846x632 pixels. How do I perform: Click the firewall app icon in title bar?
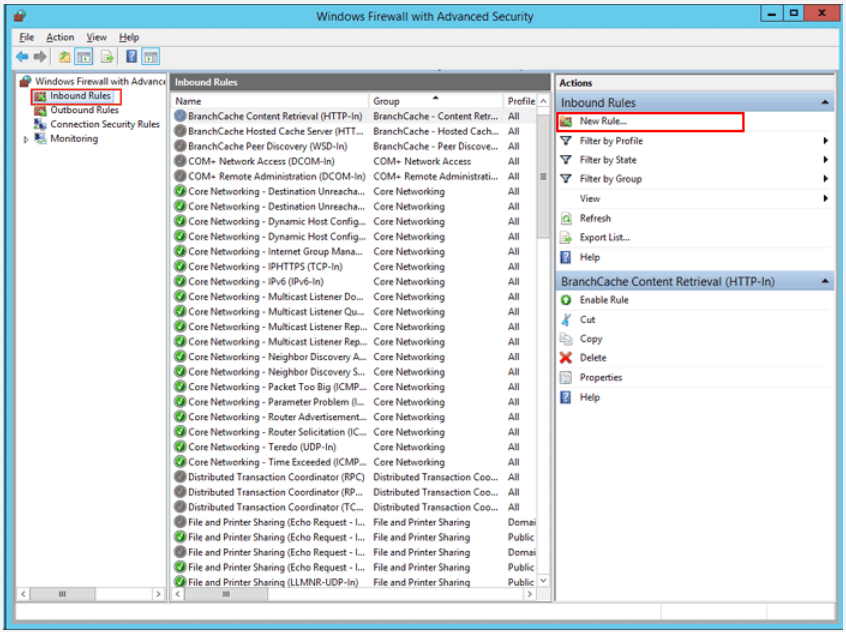pos(20,16)
